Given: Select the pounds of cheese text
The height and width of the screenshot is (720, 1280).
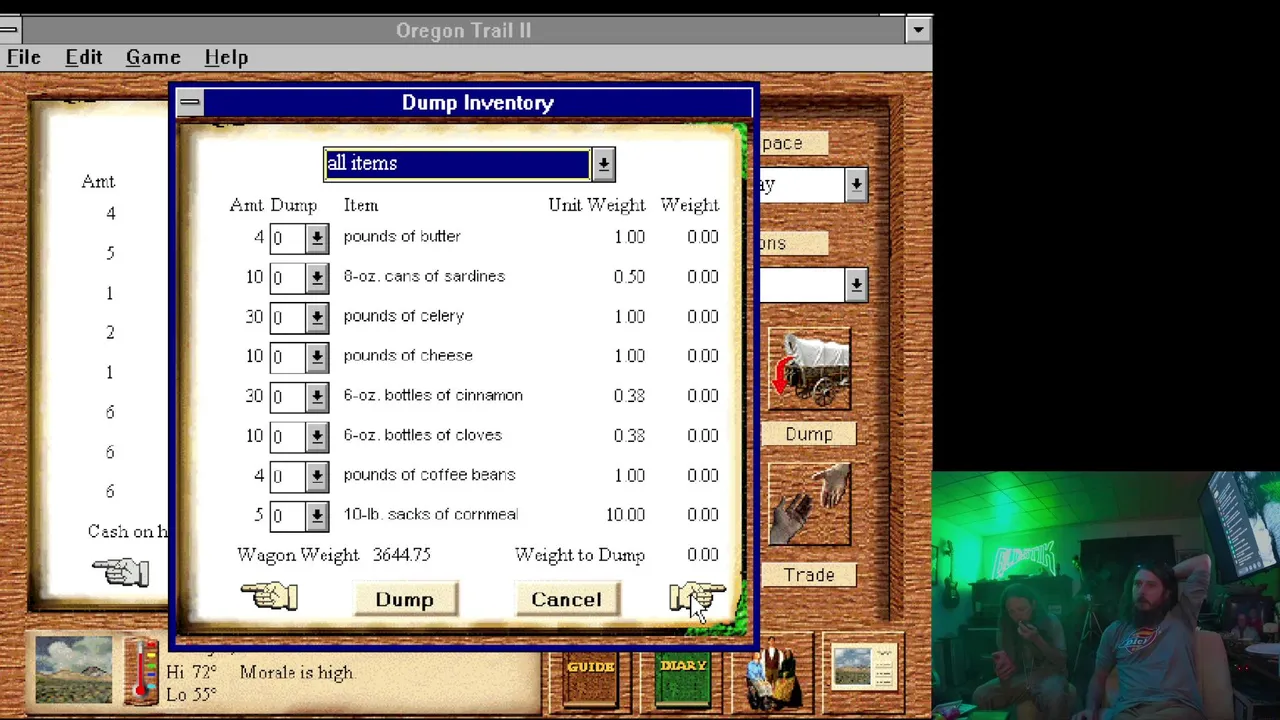Looking at the screenshot, I should coord(408,355).
